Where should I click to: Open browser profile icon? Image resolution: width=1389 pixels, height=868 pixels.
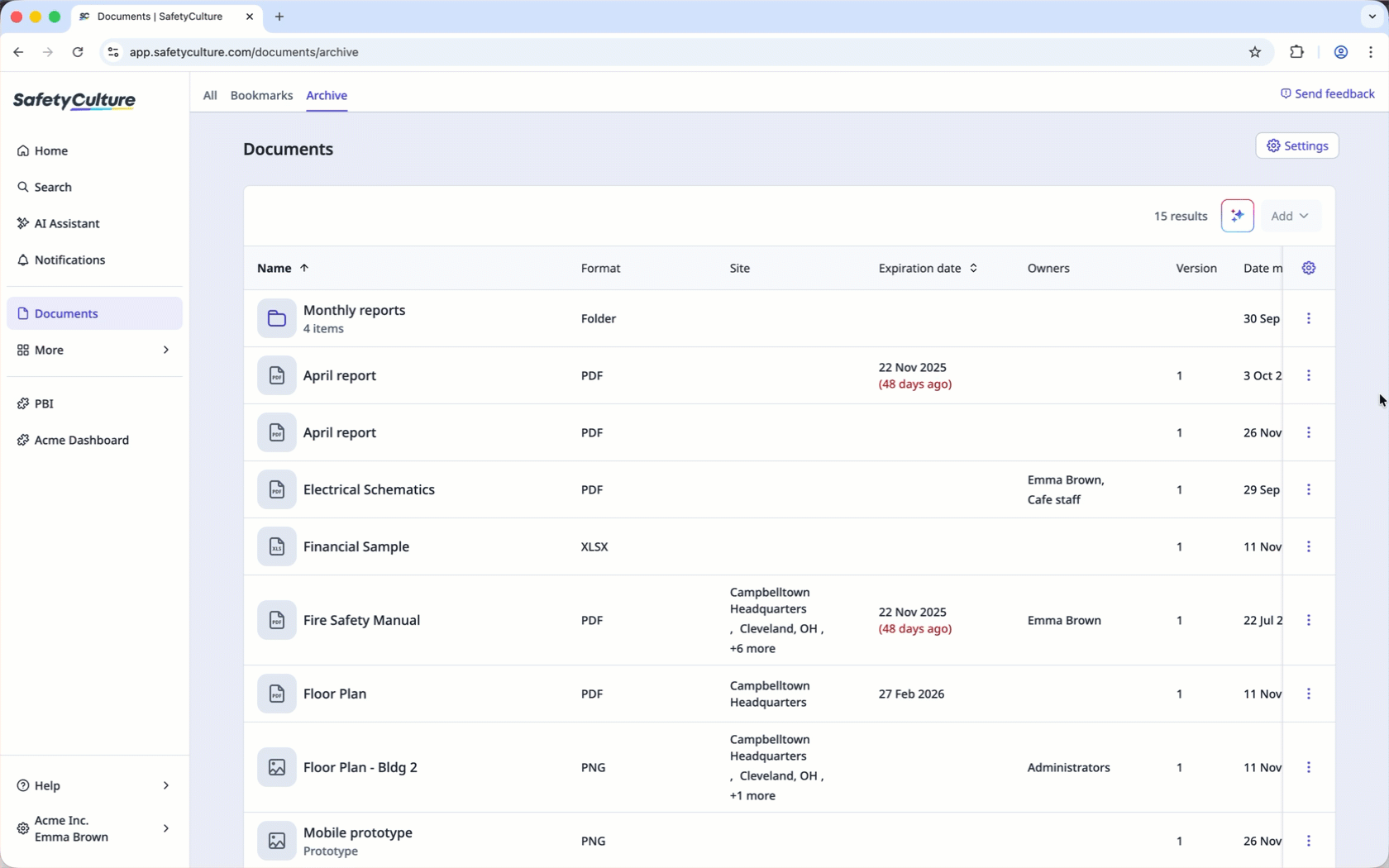(1341, 52)
